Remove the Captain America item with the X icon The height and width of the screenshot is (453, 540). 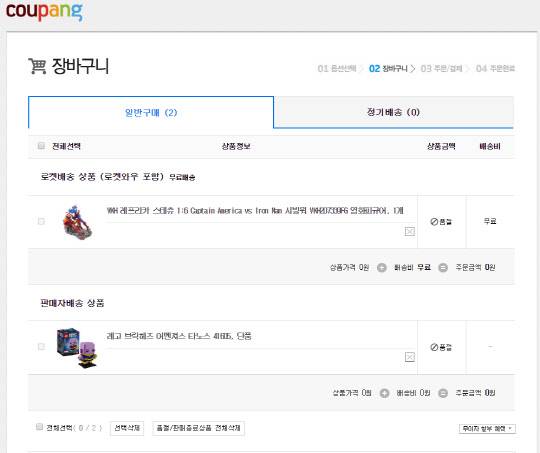(x=409, y=231)
